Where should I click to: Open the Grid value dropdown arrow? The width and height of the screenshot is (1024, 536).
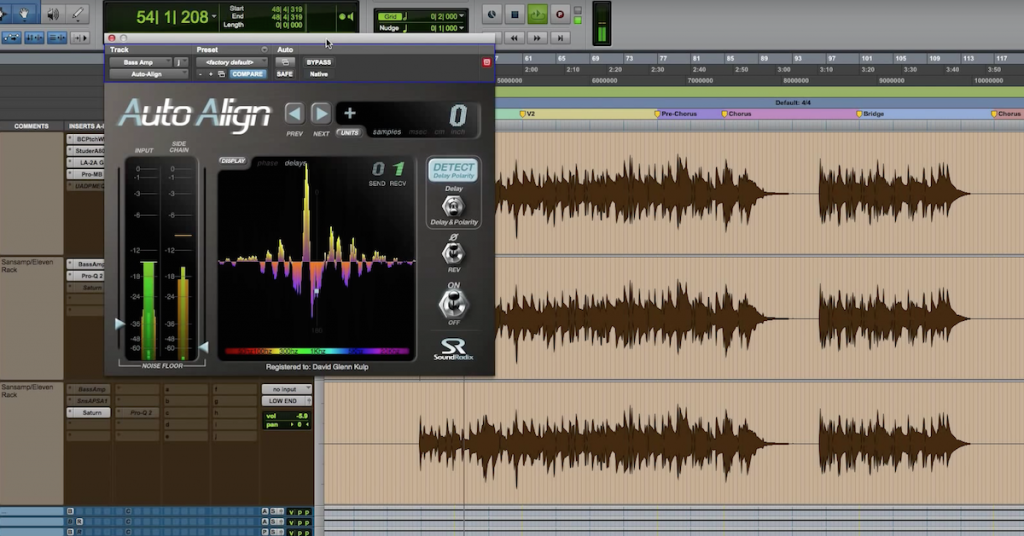462,16
